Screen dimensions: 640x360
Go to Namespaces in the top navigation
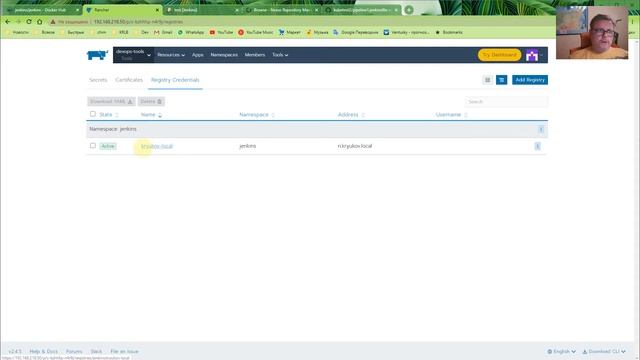point(224,55)
